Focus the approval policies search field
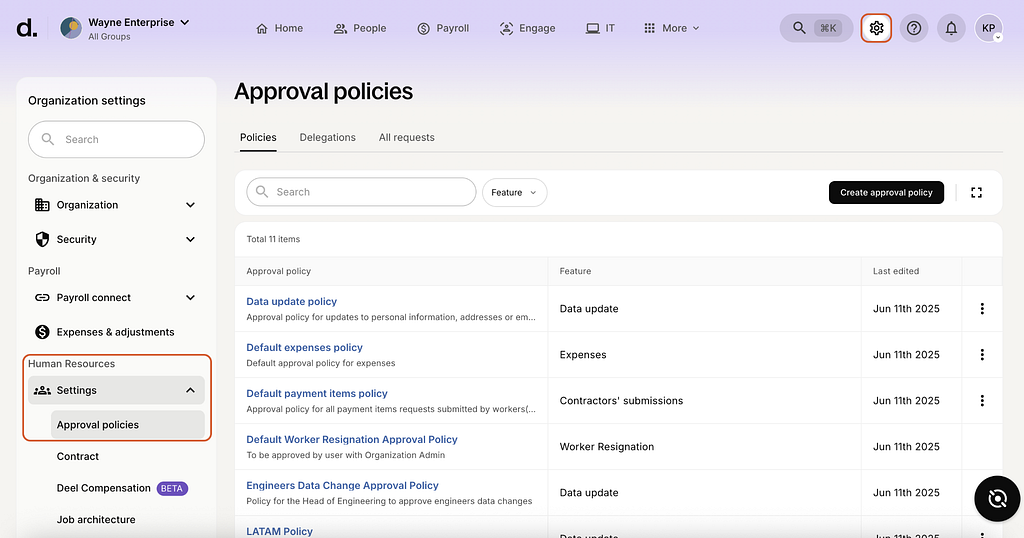This screenshot has width=1024, height=538. pos(361,192)
